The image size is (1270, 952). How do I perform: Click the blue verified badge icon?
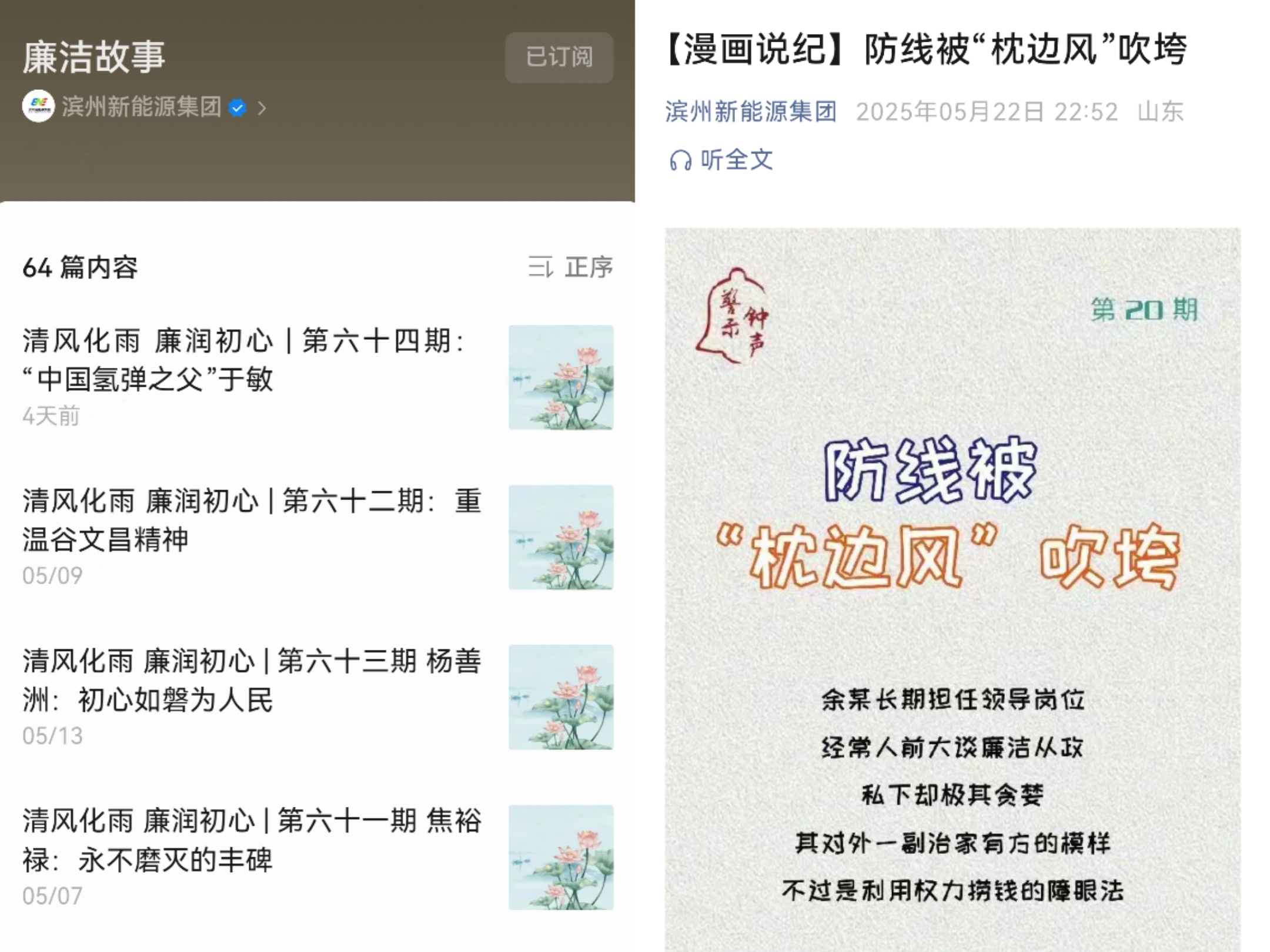pyautogui.click(x=237, y=108)
